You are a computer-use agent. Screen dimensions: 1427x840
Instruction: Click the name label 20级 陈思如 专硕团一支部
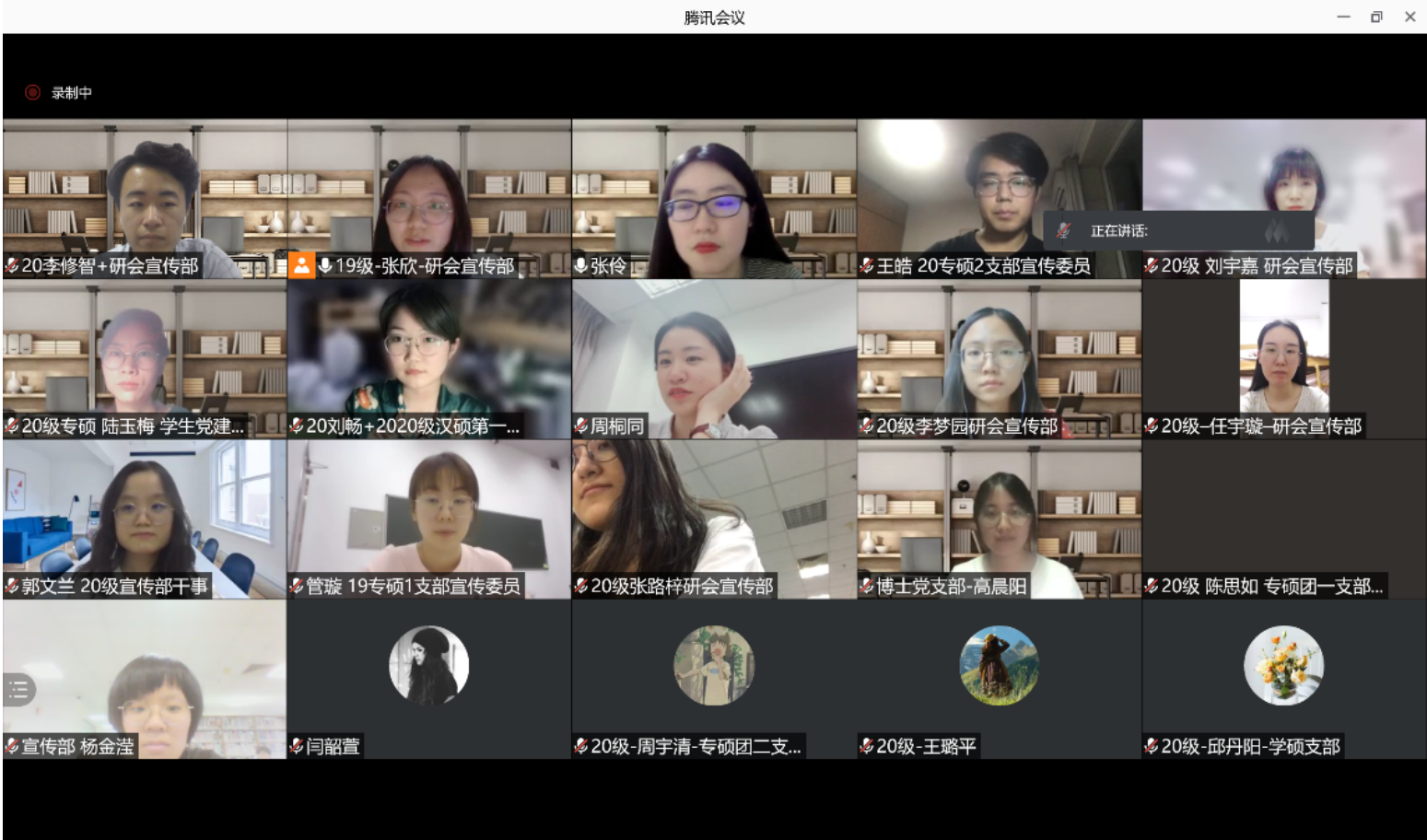pos(1271,586)
